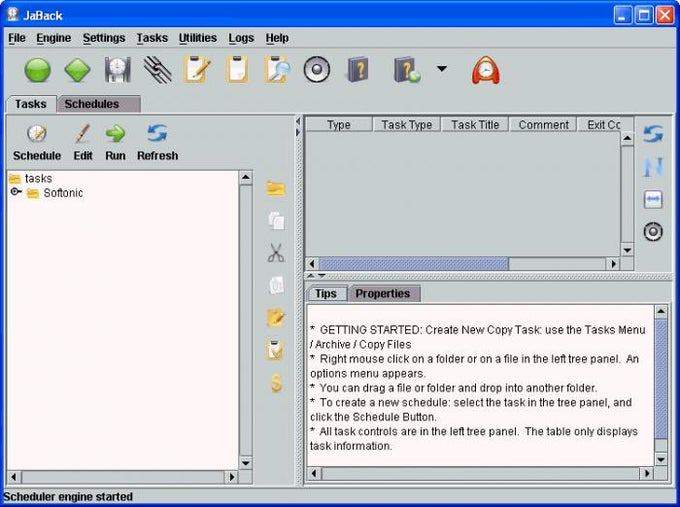The width and height of the screenshot is (680, 507).
Task: Switch to the Schedules tab
Action: [x=99, y=104]
